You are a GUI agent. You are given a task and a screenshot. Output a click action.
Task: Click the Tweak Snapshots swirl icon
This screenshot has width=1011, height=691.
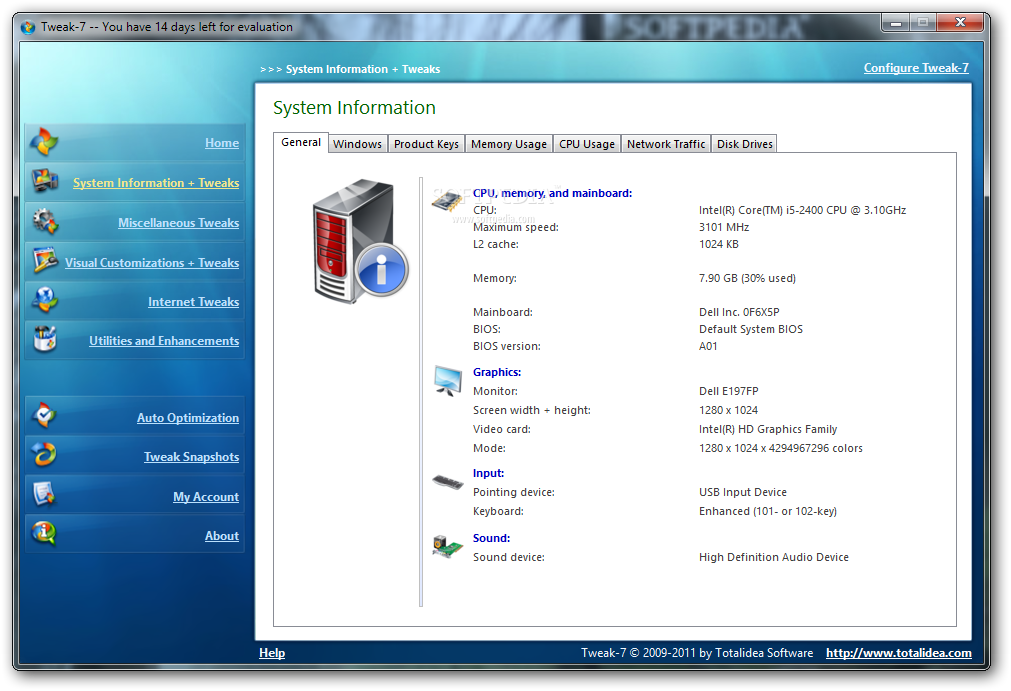coord(44,456)
